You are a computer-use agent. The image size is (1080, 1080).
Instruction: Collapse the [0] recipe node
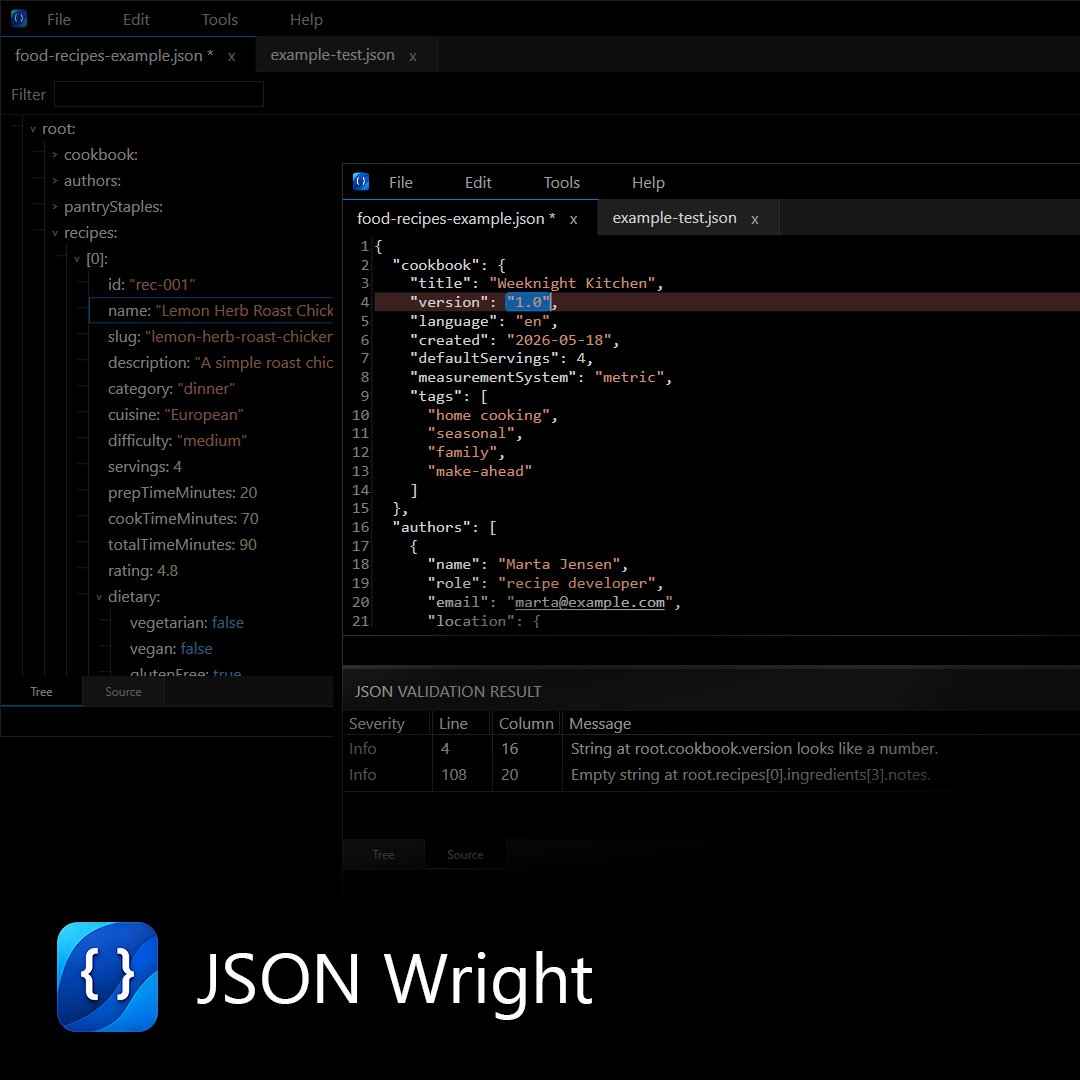[77, 259]
